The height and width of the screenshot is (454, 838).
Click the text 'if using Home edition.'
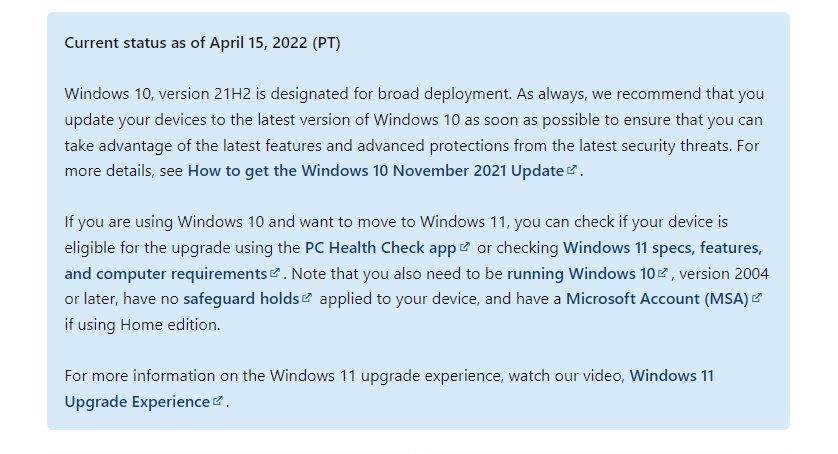pyautogui.click(x=142, y=325)
